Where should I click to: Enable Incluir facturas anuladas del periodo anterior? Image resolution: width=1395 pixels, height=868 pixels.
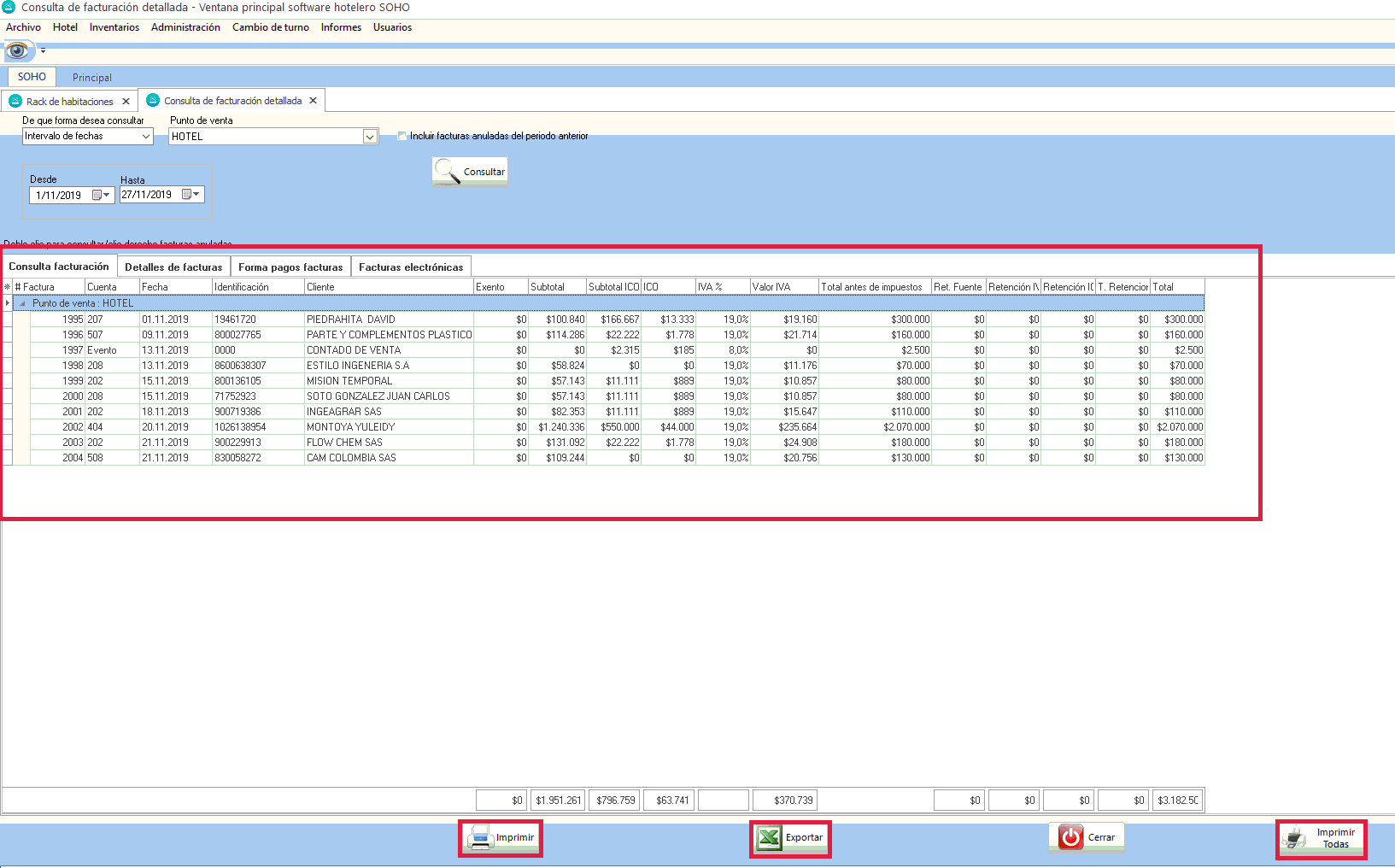[x=402, y=136]
